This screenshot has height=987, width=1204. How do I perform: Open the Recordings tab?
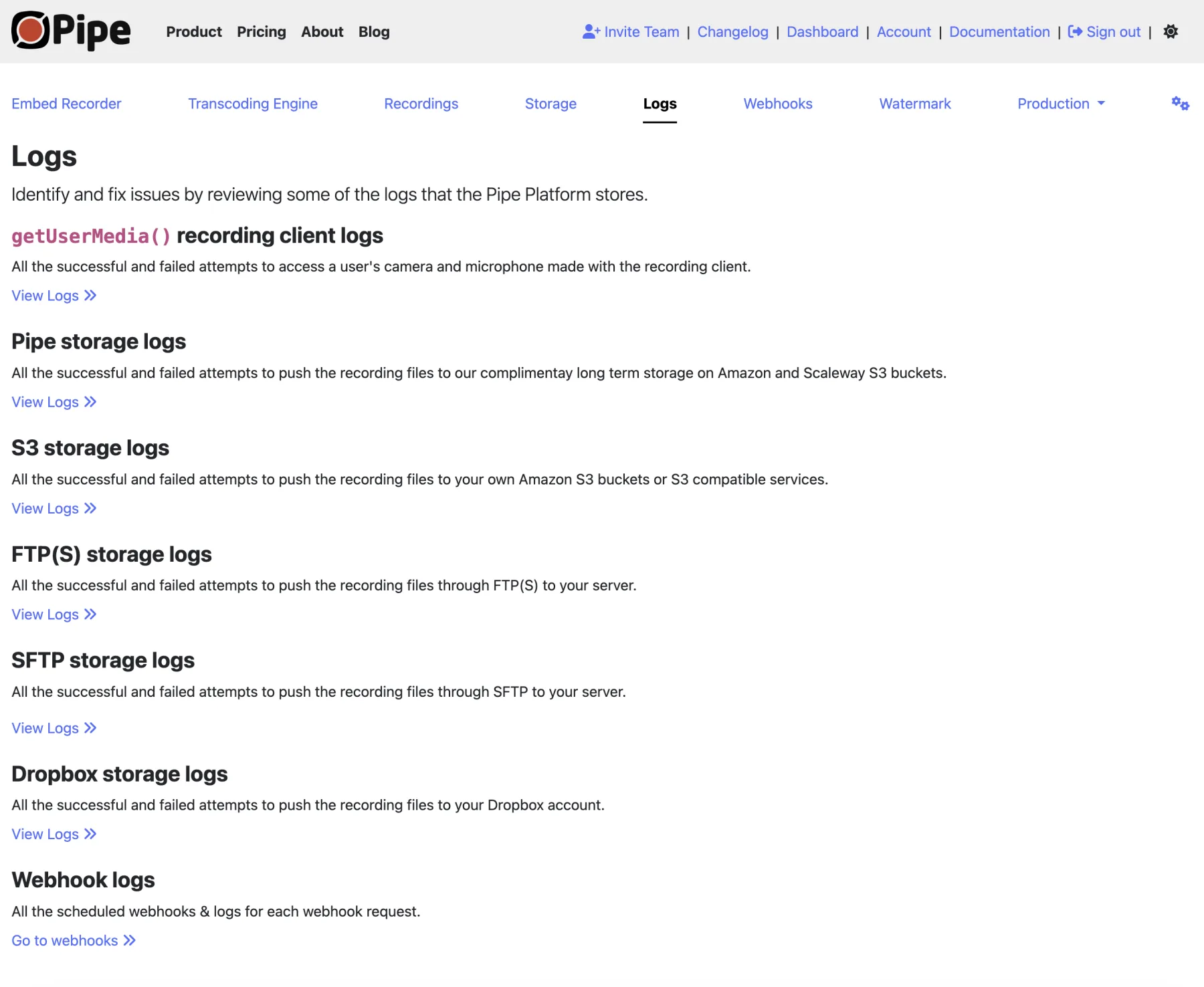[421, 104]
